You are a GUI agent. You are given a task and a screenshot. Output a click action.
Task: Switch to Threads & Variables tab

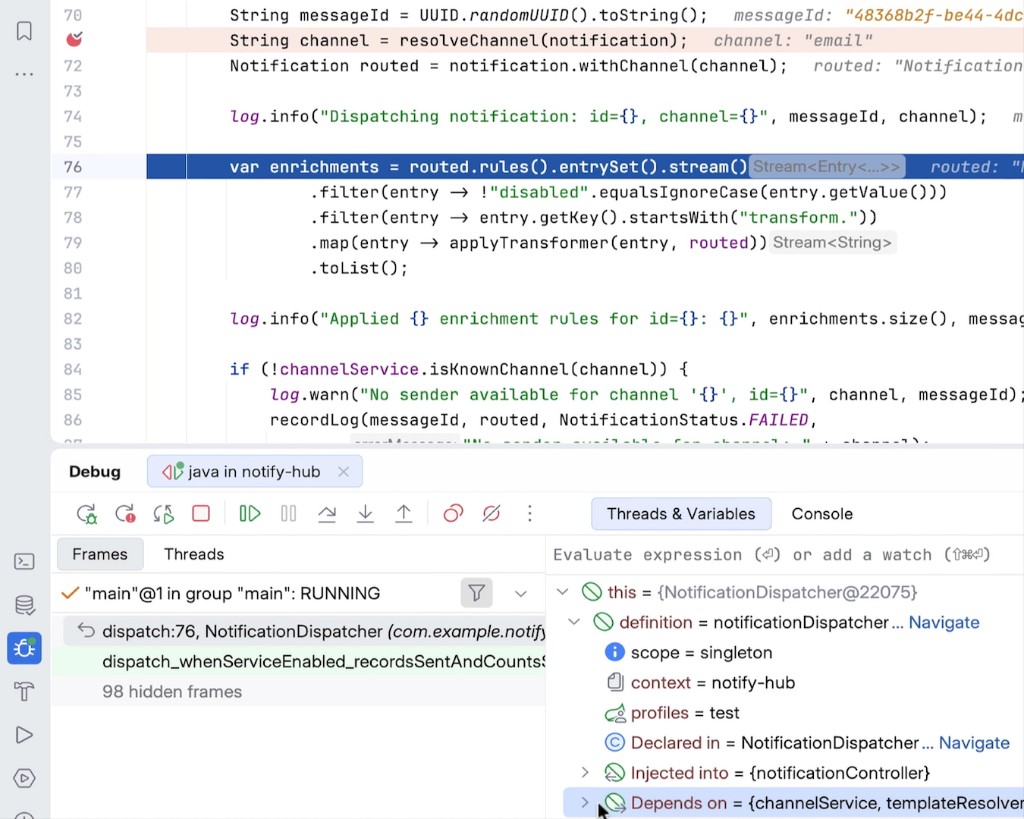pos(681,514)
